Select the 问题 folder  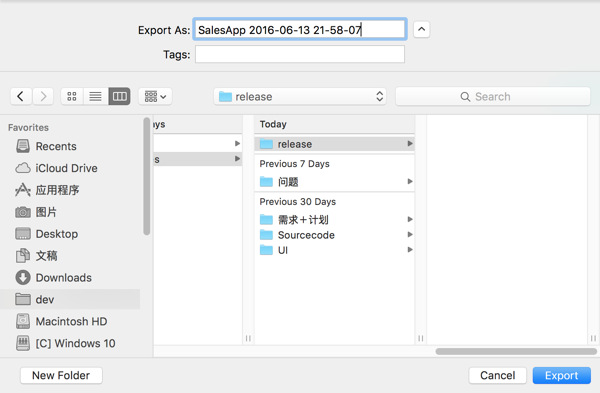click(x=334, y=182)
